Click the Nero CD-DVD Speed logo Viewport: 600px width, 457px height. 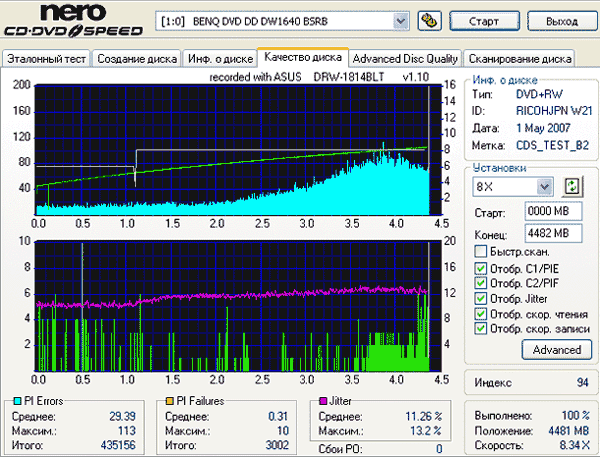[x=73, y=21]
